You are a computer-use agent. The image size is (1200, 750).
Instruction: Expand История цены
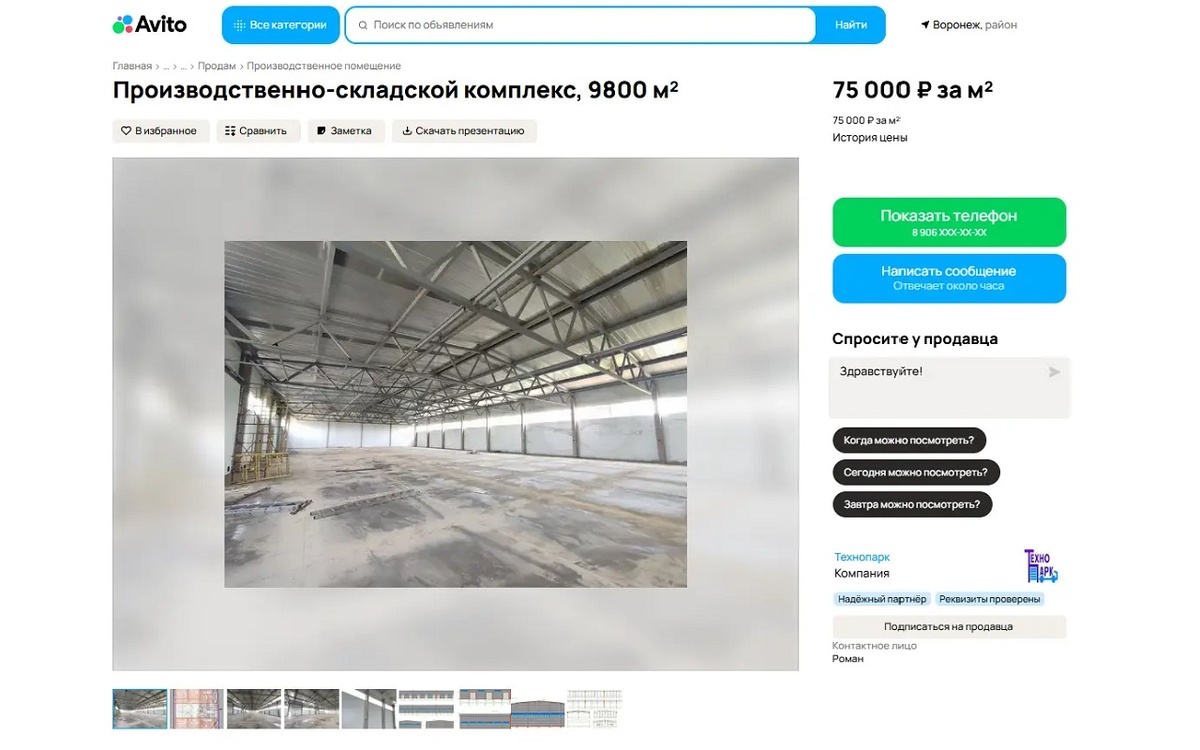870,138
